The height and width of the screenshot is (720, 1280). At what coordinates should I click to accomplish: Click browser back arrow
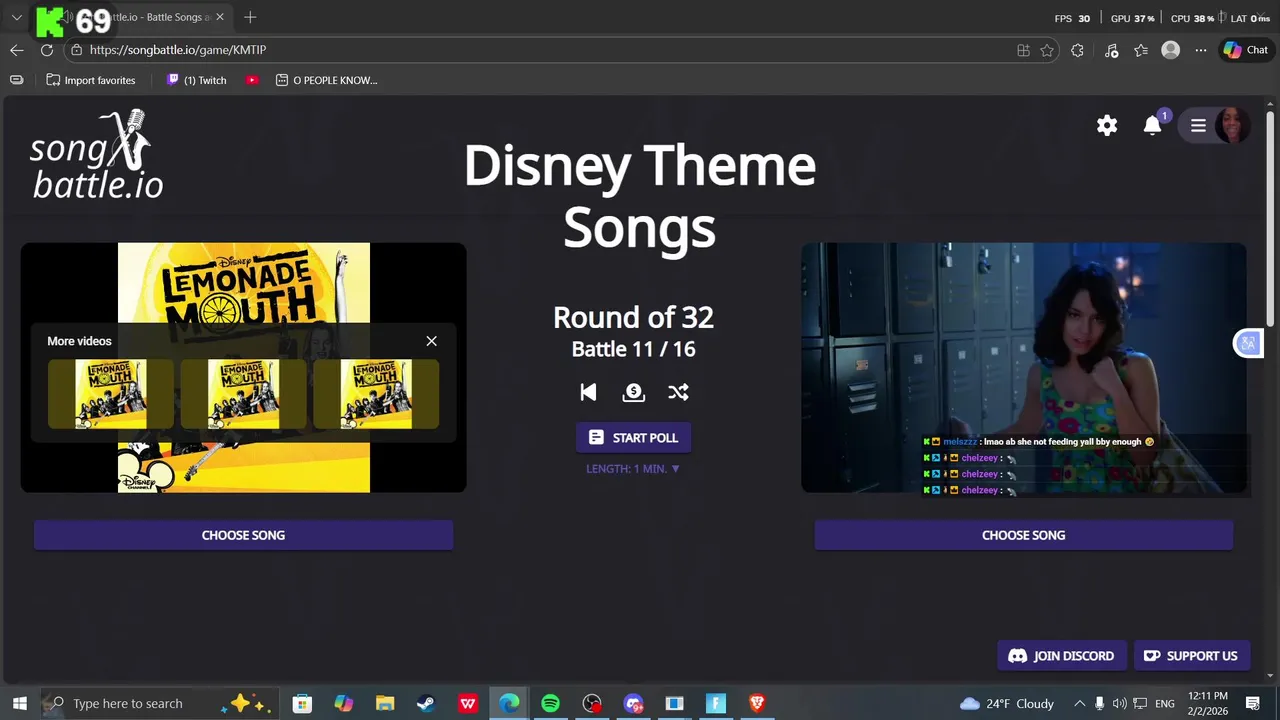click(17, 50)
